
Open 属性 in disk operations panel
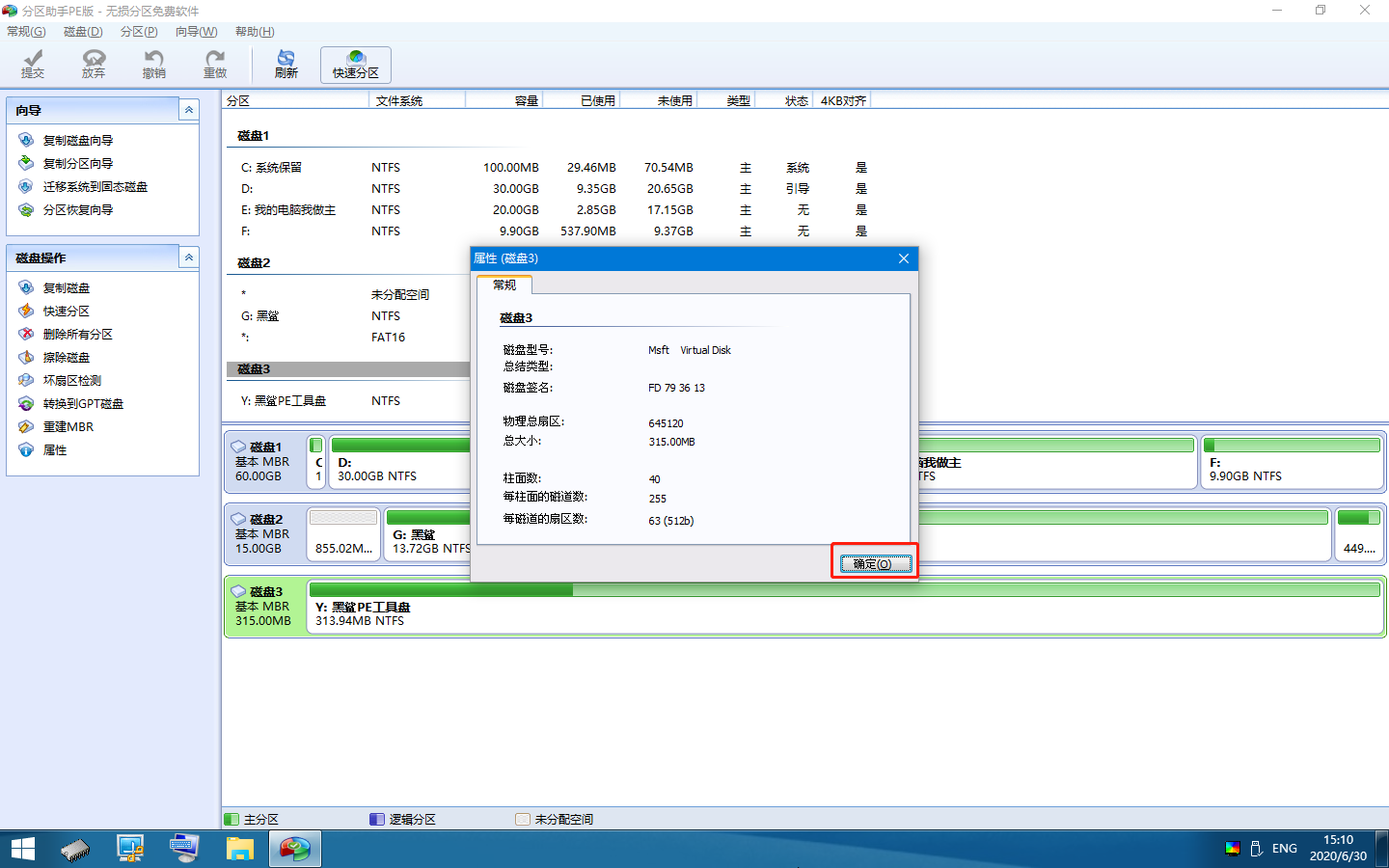point(55,449)
